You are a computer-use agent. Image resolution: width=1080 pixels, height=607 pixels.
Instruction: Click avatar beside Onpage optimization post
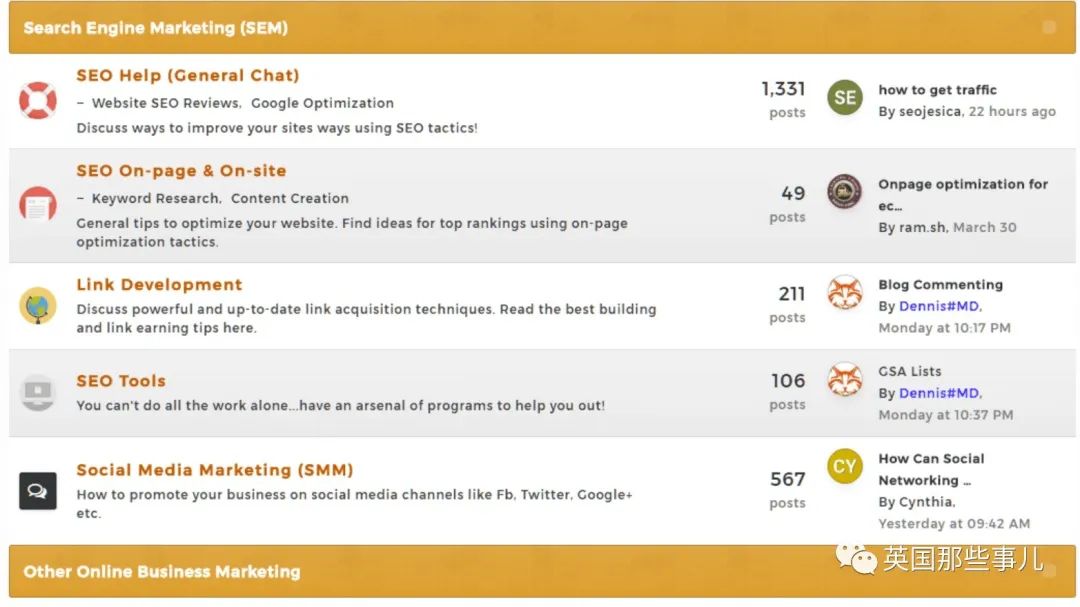(x=845, y=192)
